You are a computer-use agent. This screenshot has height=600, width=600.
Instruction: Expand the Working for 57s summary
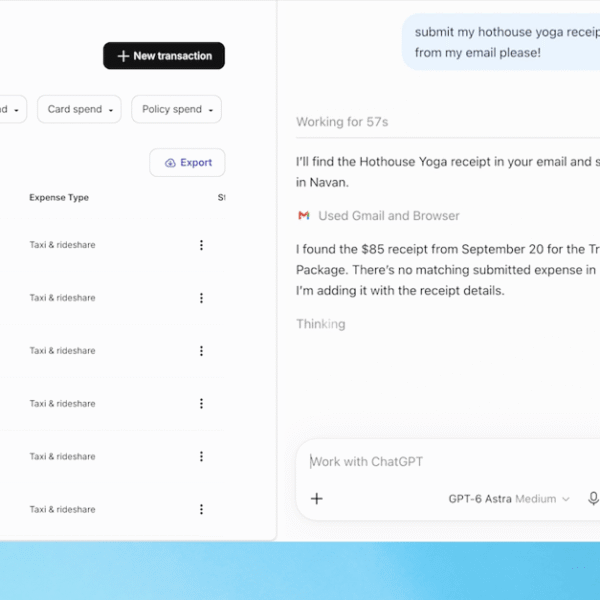[x=342, y=122]
